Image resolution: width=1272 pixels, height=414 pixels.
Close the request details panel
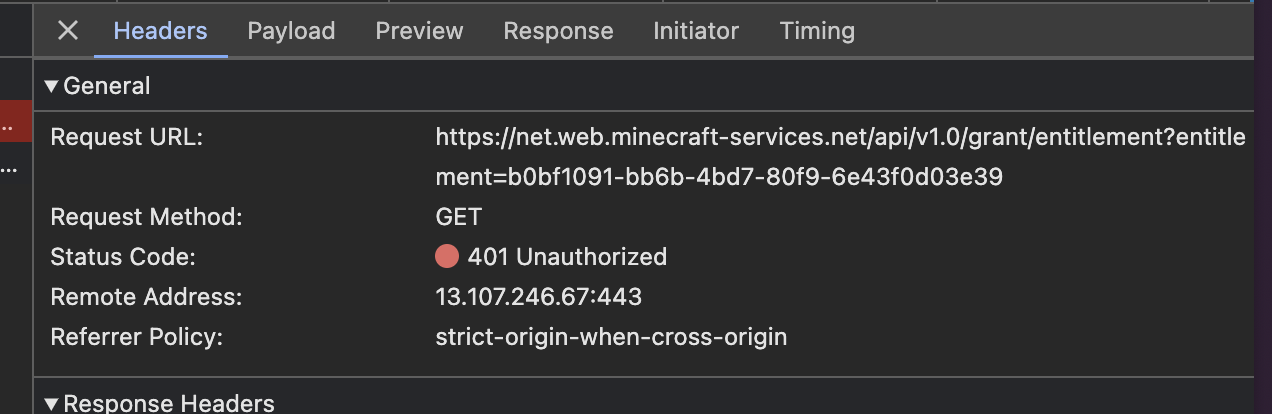click(67, 31)
